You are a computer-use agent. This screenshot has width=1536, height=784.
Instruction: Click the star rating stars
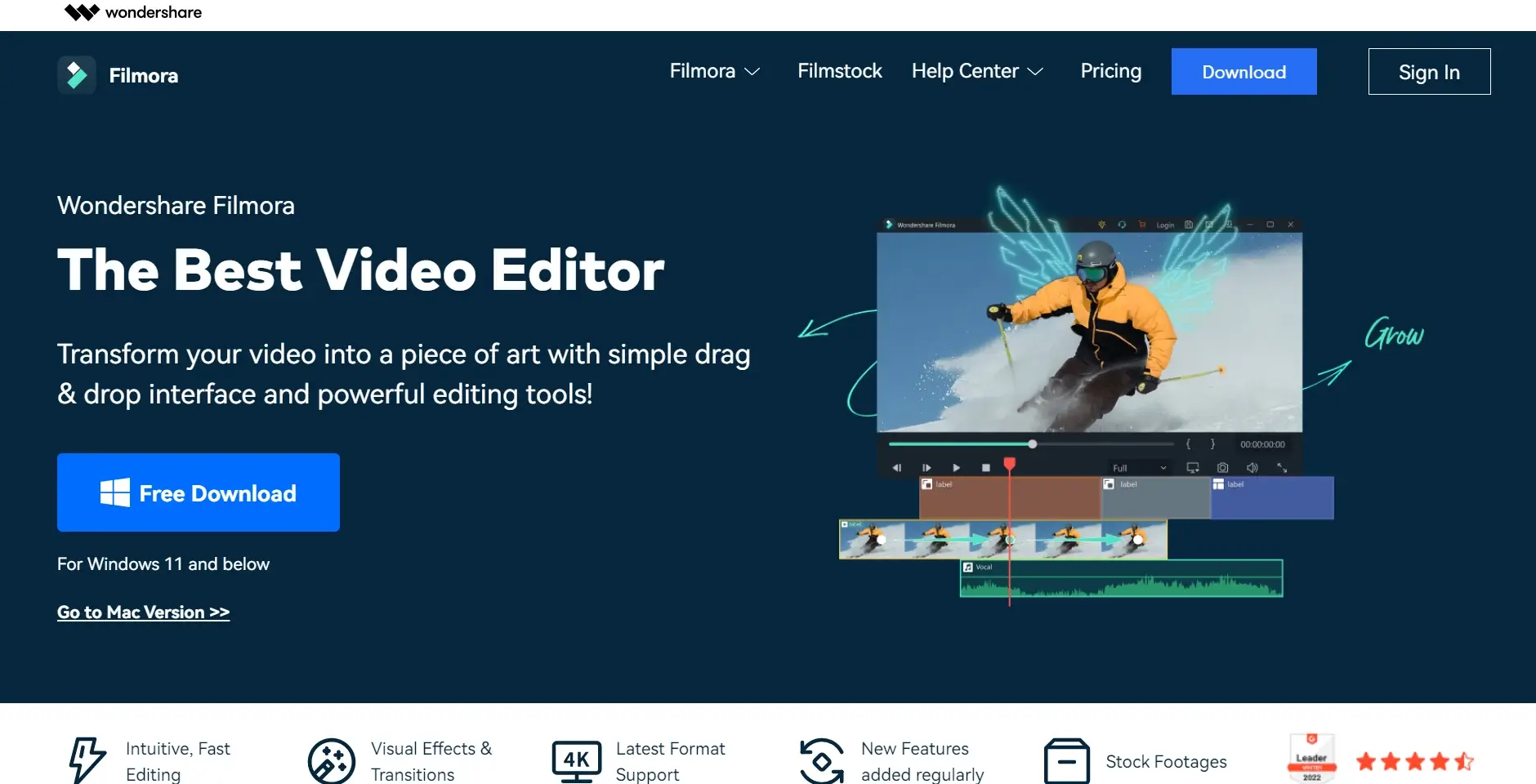[1415, 762]
